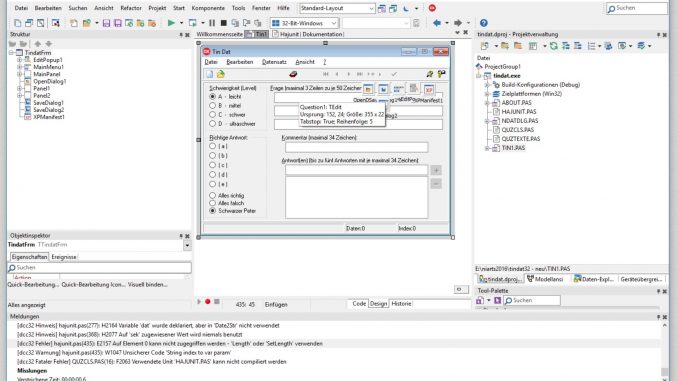
Task: Click the green Run (Start) arrow
Action: (171, 23)
